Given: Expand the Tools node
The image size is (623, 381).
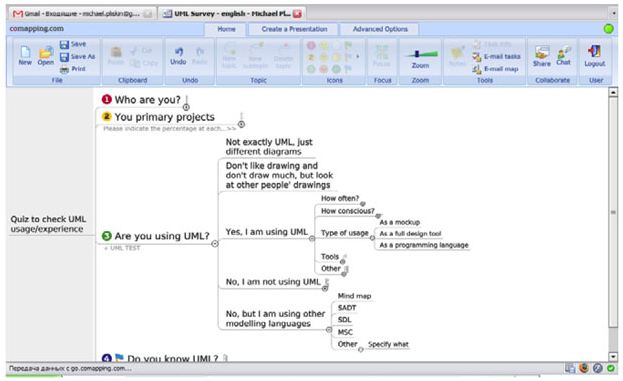Looking at the screenshot, I should tap(342, 261).
